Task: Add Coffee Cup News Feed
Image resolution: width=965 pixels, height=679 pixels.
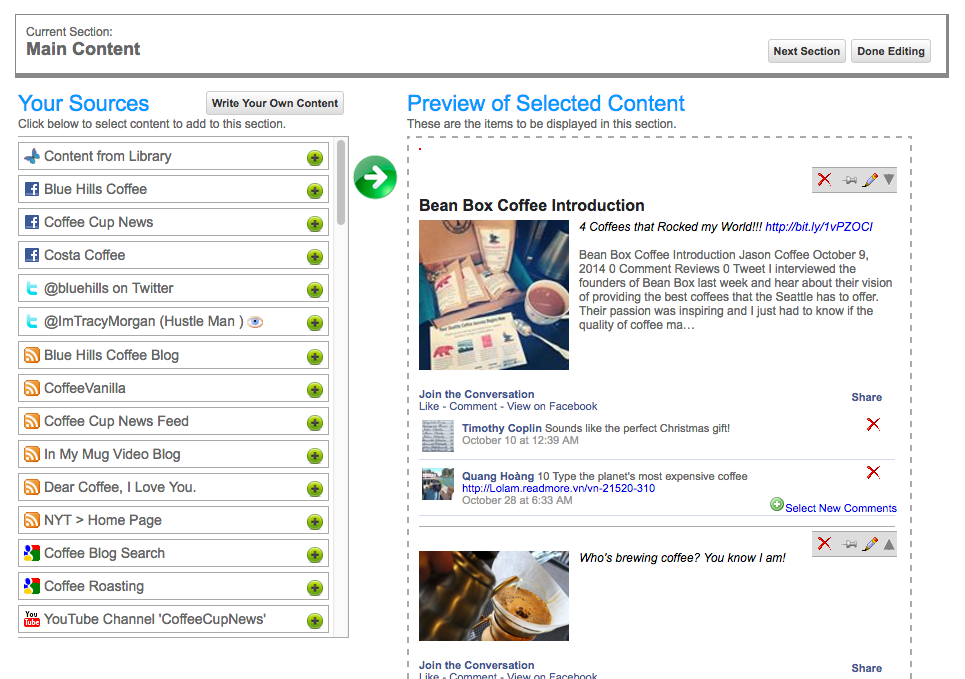Action: (x=314, y=423)
